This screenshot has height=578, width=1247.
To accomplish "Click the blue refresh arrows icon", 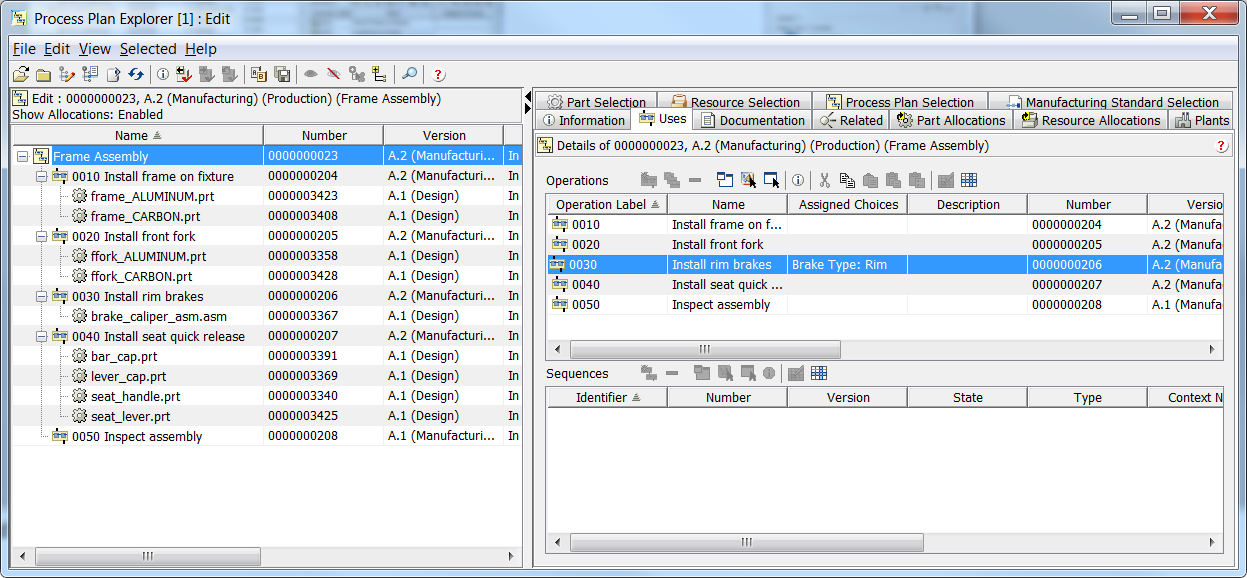I will pos(135,74).
